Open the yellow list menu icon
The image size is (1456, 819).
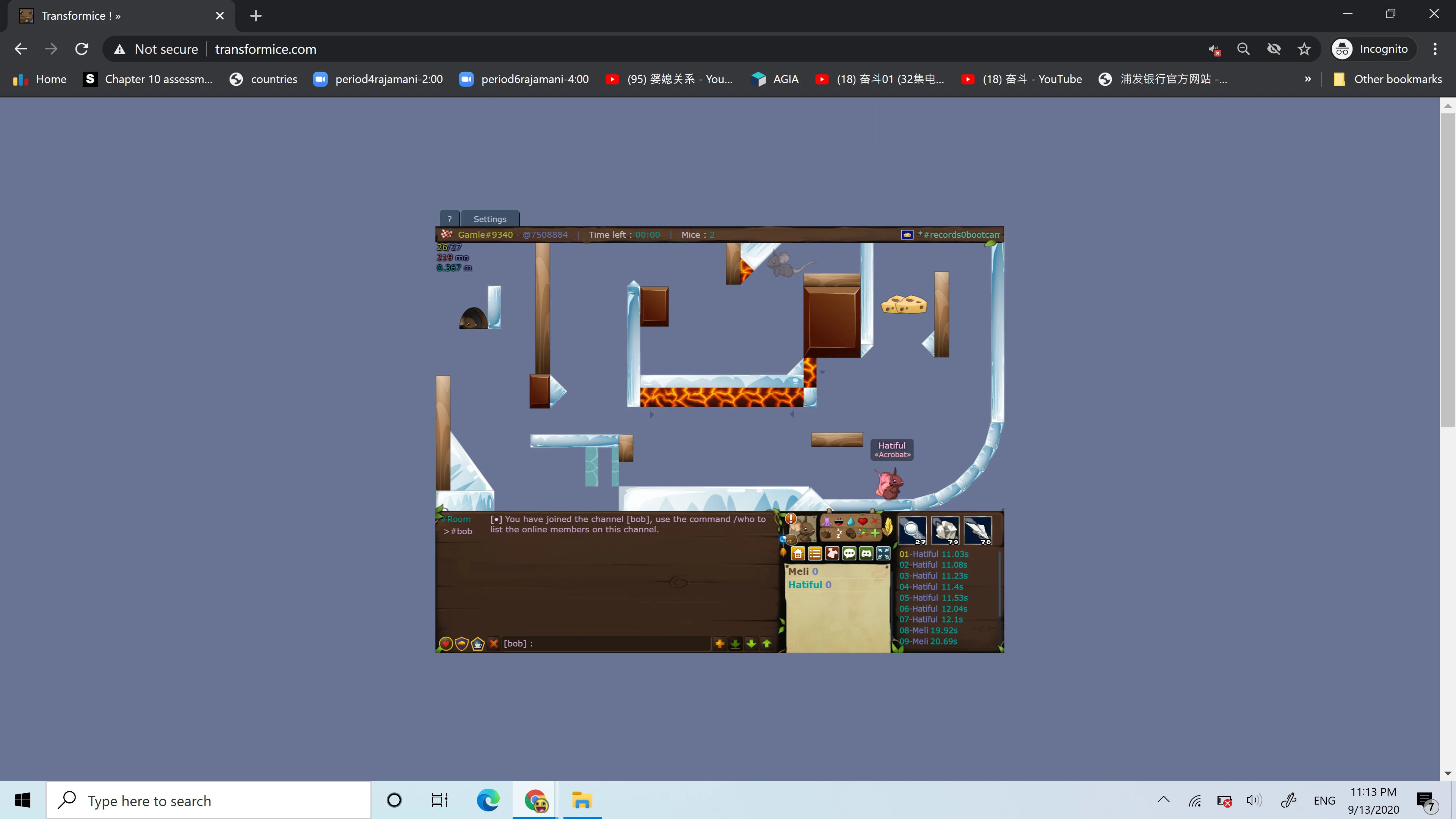[815, 553]
